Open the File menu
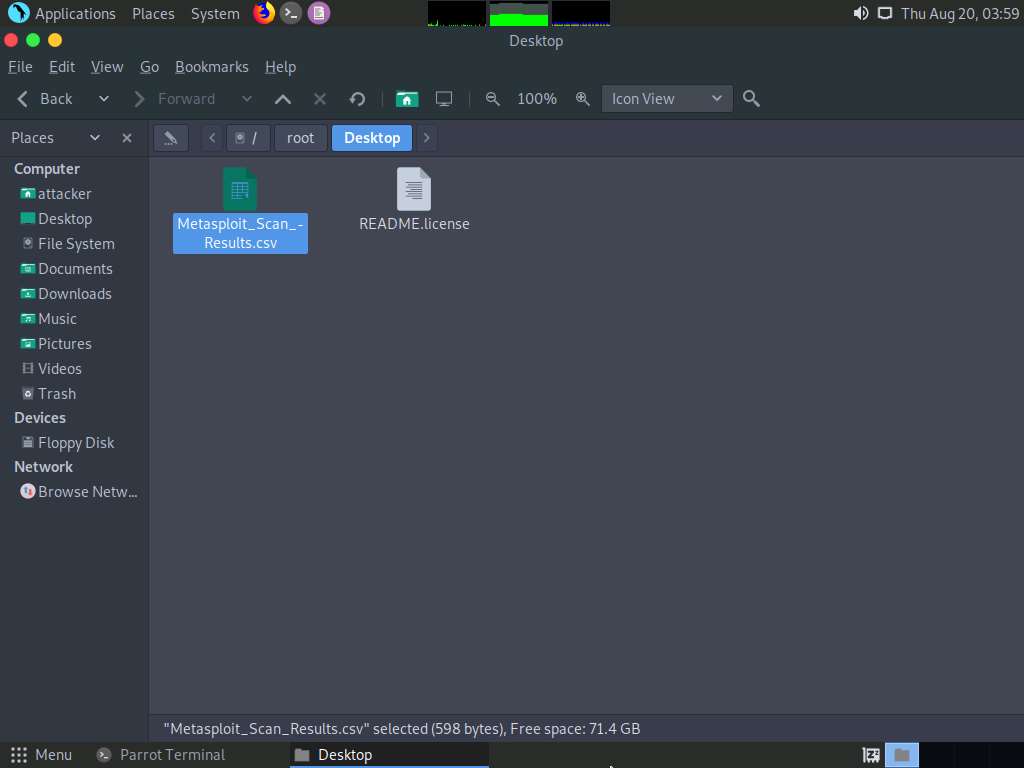Image resolution: width=1024 pixels, height=768 pixels. 20,67
